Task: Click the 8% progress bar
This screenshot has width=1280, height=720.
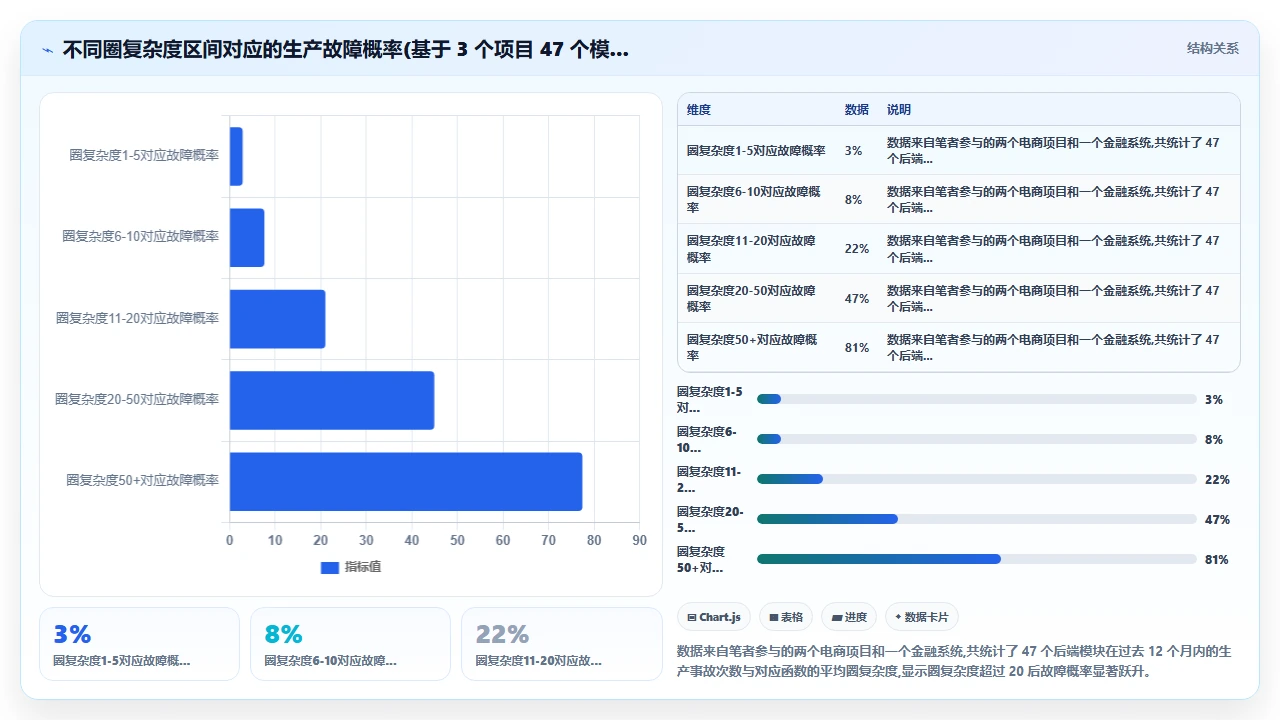Action: pos(977,439)
